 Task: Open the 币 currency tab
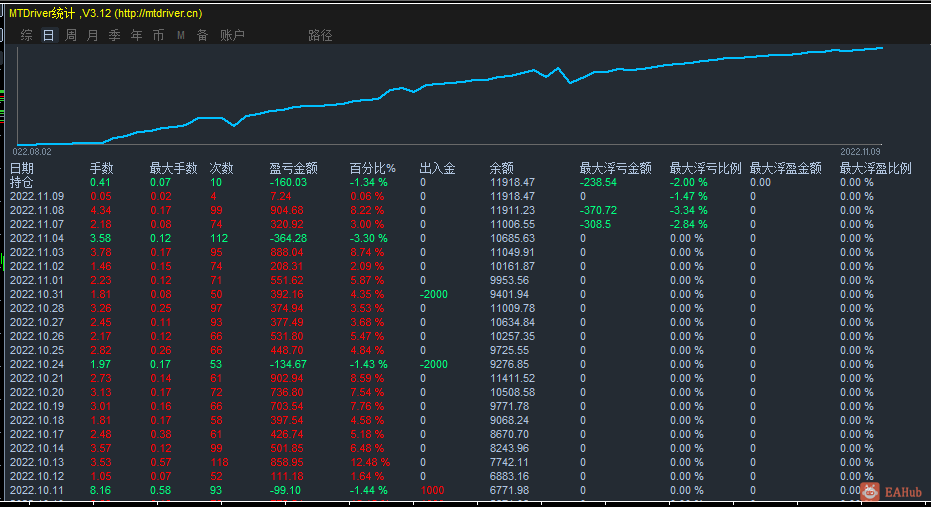point(159,35)
